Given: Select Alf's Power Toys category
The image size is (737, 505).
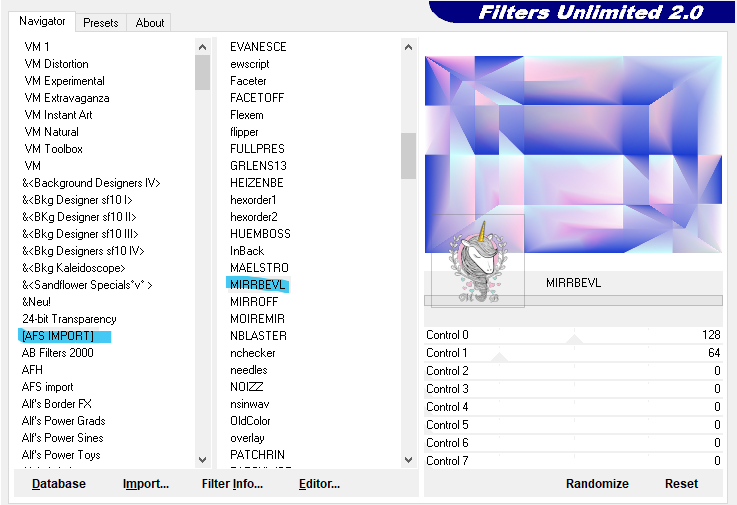Looking at the screenshot, I should pos(61,455).
